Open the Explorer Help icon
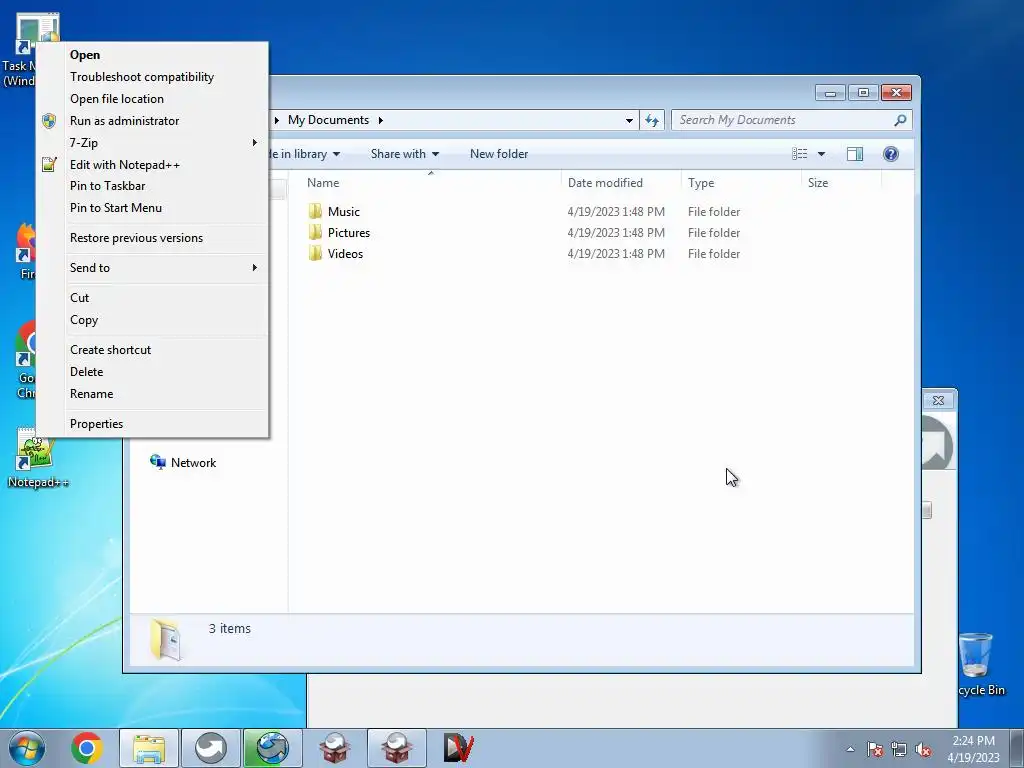The image size is (1024, 768). 891,154
